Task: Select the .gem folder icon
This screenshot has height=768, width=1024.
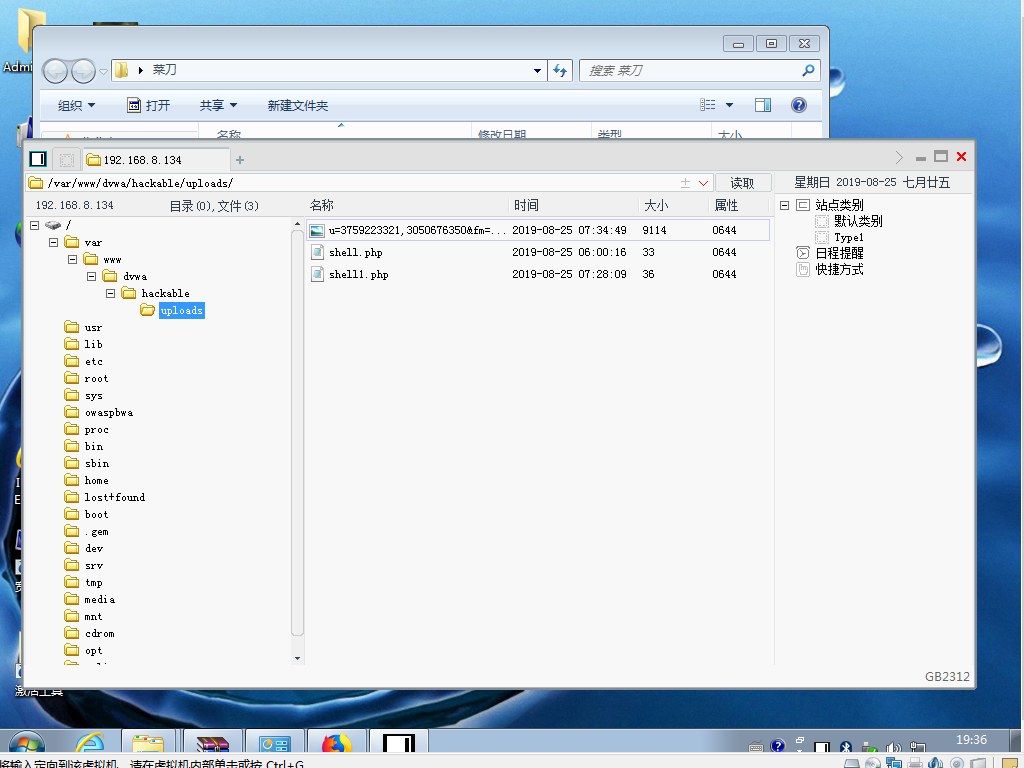Action: pyautogui.click(x=72, y=531)
